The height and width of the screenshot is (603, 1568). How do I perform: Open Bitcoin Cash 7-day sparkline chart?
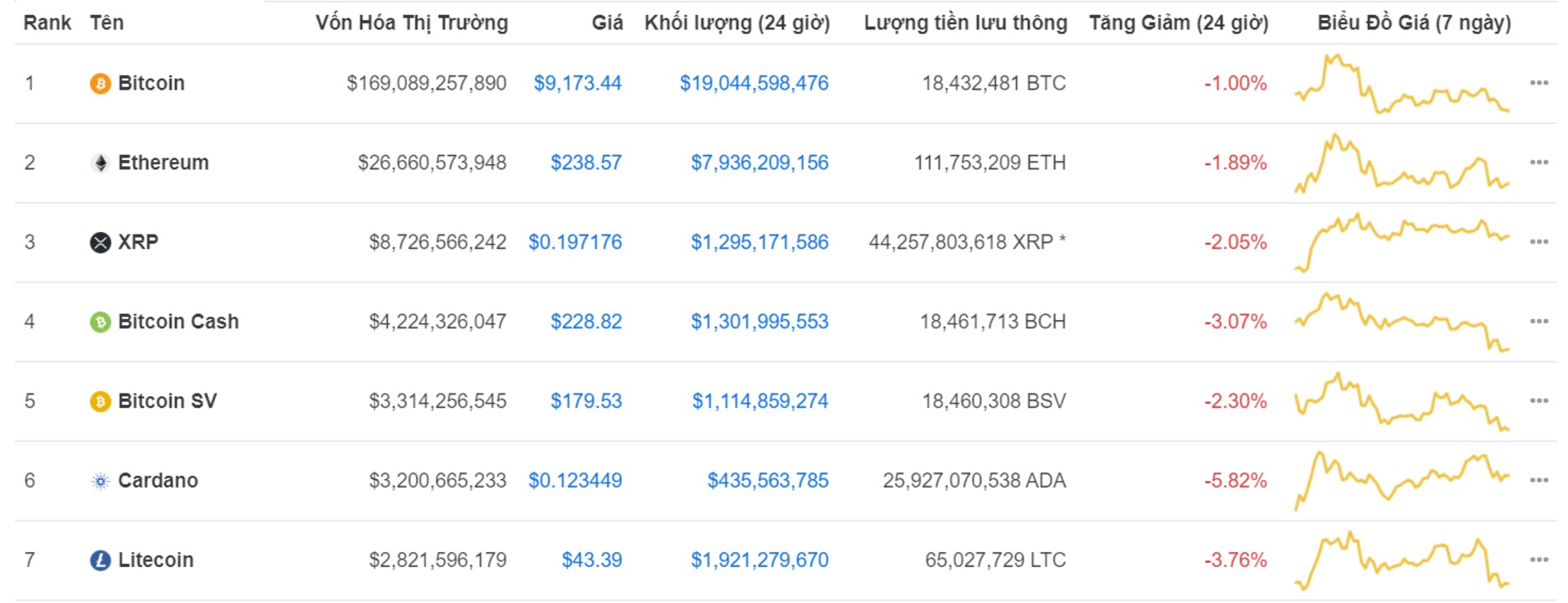1402,322
